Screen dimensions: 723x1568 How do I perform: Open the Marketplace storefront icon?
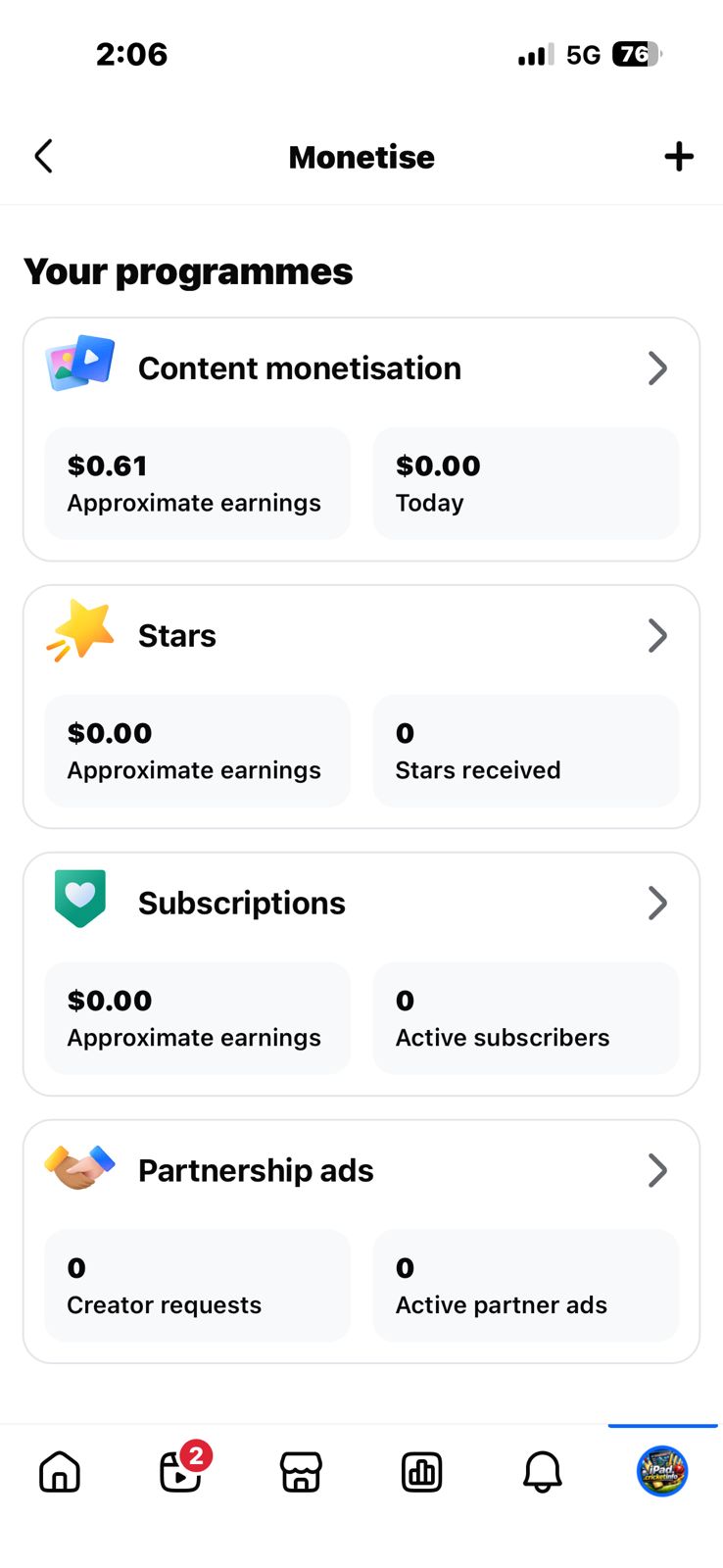tap(301, 1472)
